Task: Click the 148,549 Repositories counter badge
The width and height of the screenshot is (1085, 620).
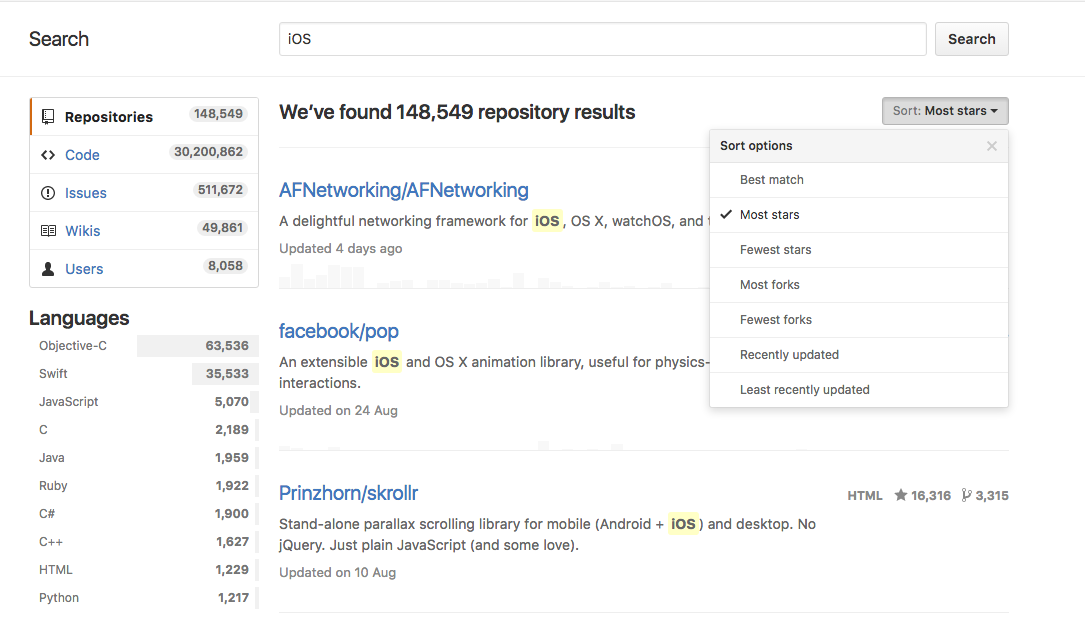Action: (218, 113)
